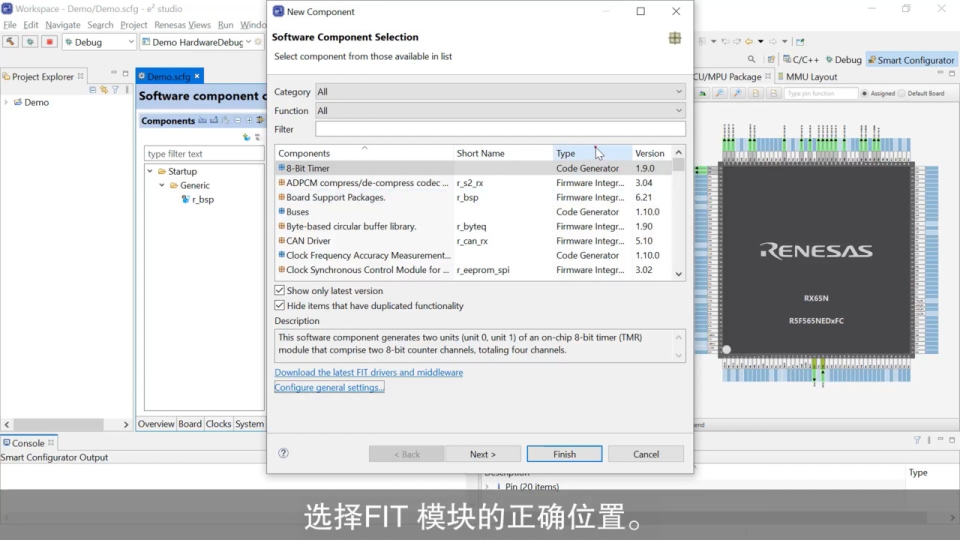
Task: Click Download the latest FIT drivers link
Action: click(369, 372)
